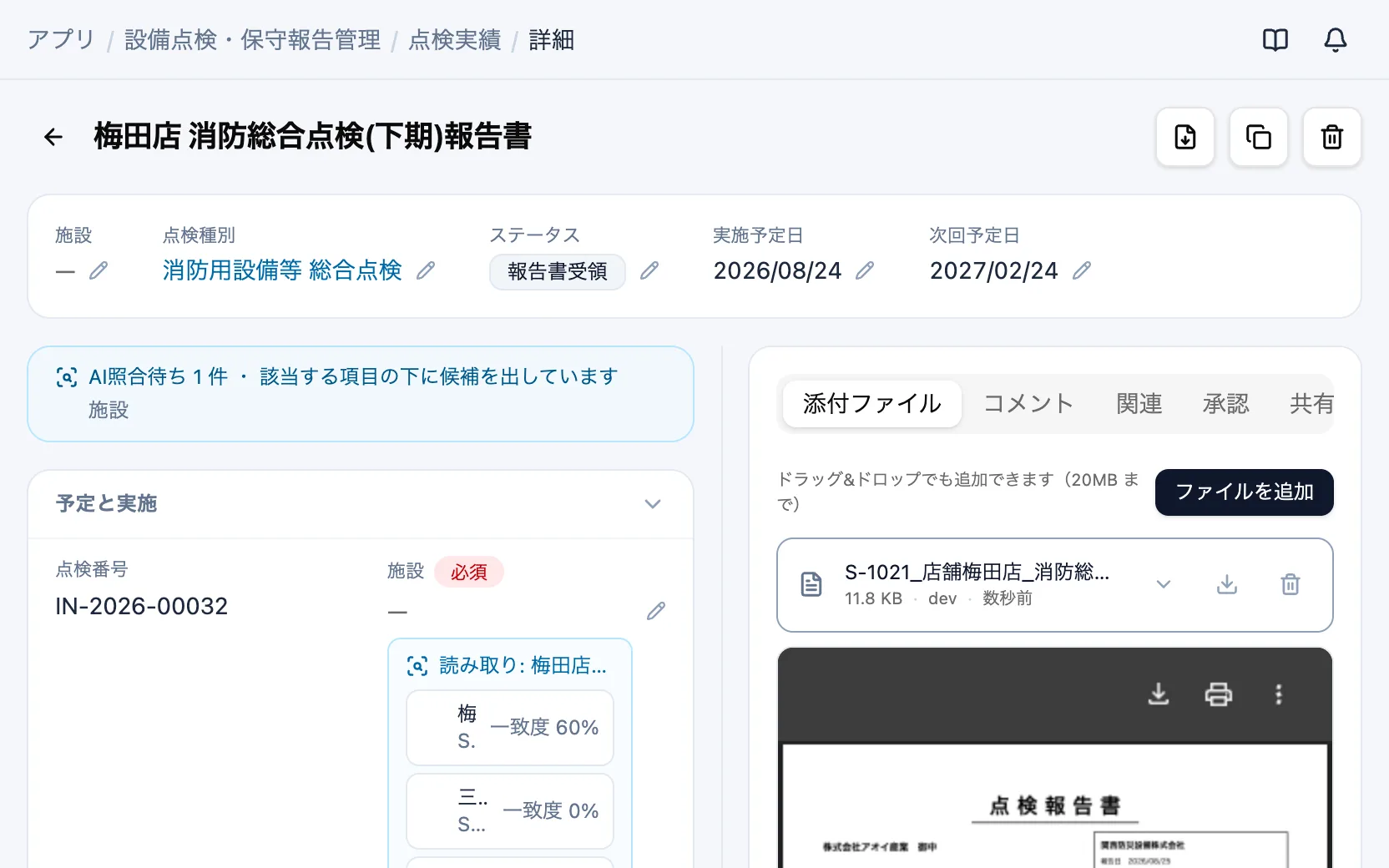Click 読み取り: 梅田店… suggestion header
1389x868 pixels.
tap(508, 665)
